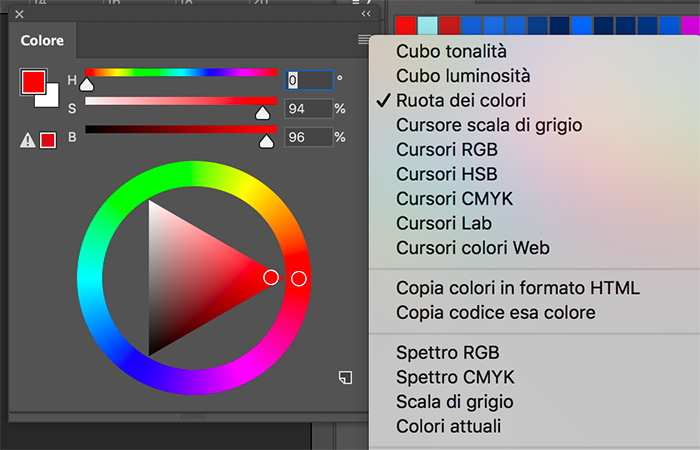This screenshot has height=450, width=700.
Task: Click the in-gamut red swatch beside warning
Action: coord(48,140)
